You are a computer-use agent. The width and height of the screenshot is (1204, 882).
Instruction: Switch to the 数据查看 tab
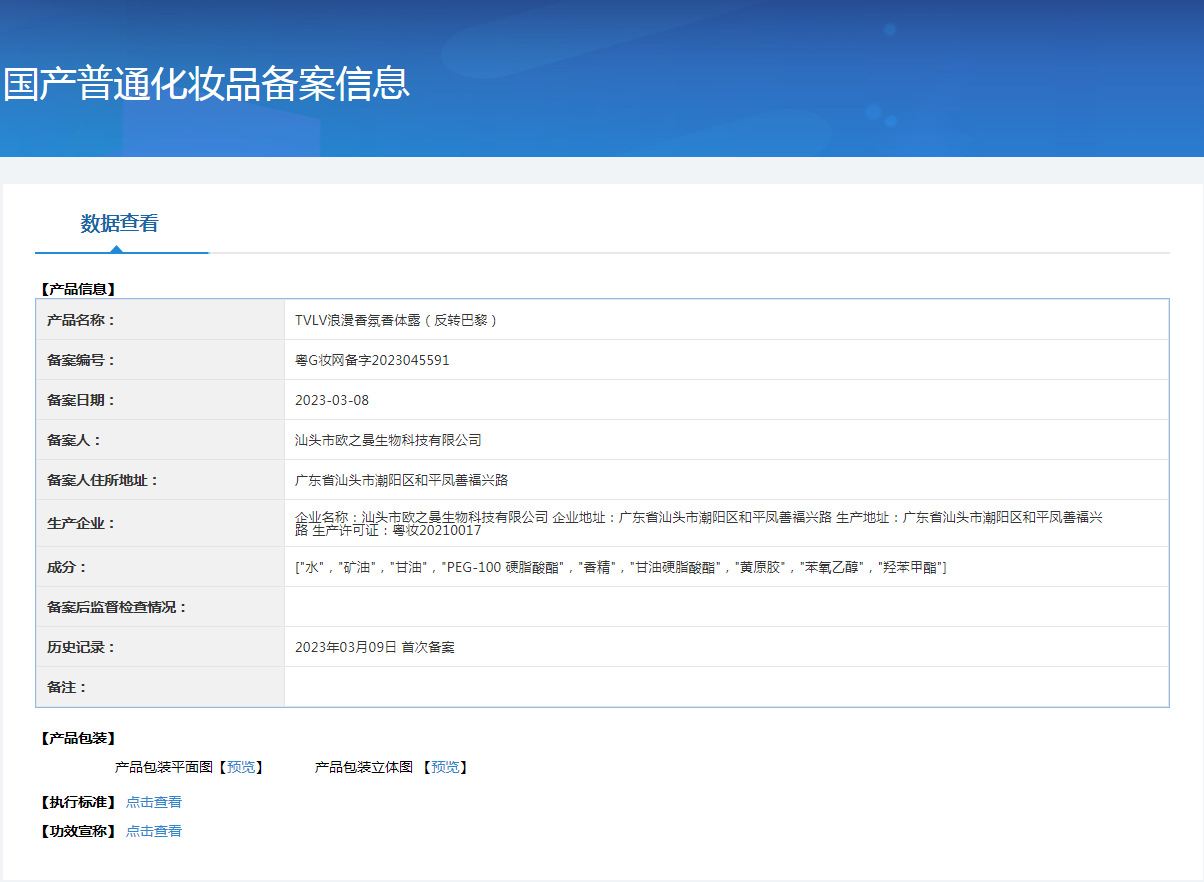pyautogui.click(x=119, y=224)
